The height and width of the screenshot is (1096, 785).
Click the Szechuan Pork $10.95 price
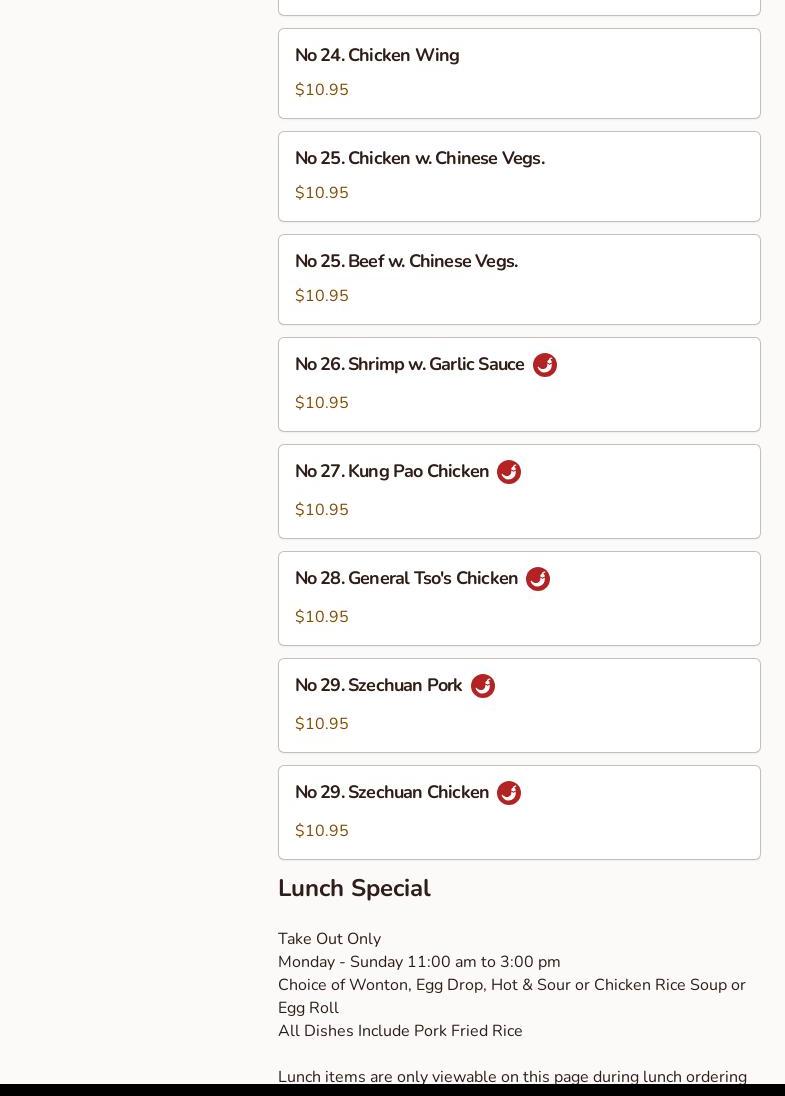coord(322,724)
